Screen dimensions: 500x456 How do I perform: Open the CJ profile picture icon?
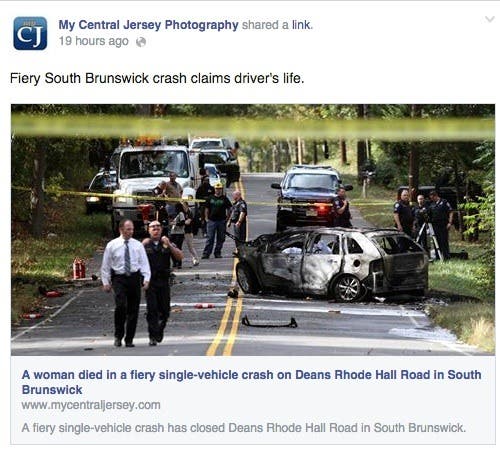point(30,33)
